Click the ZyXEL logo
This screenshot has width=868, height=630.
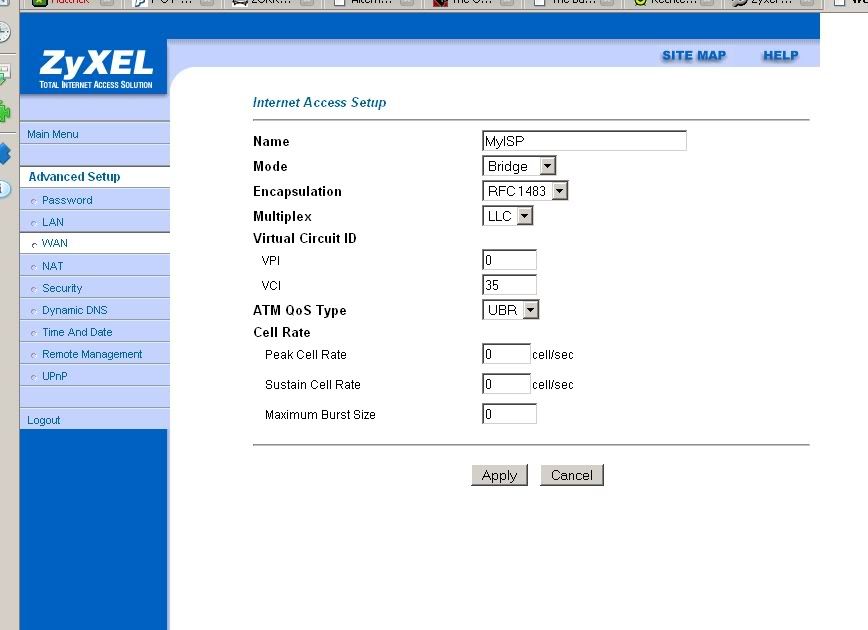click(x=95, y=69)
